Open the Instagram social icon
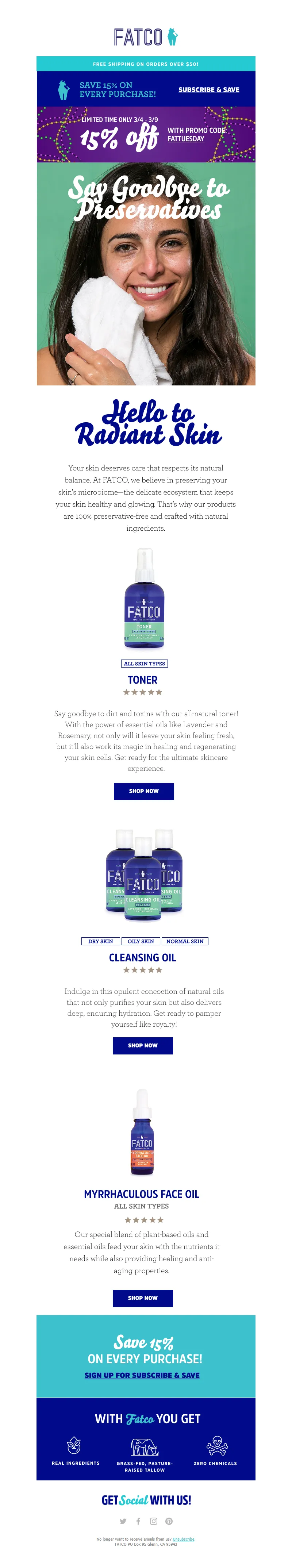The height and width of the screenshot is (1568, 292). pos(153,1521)
